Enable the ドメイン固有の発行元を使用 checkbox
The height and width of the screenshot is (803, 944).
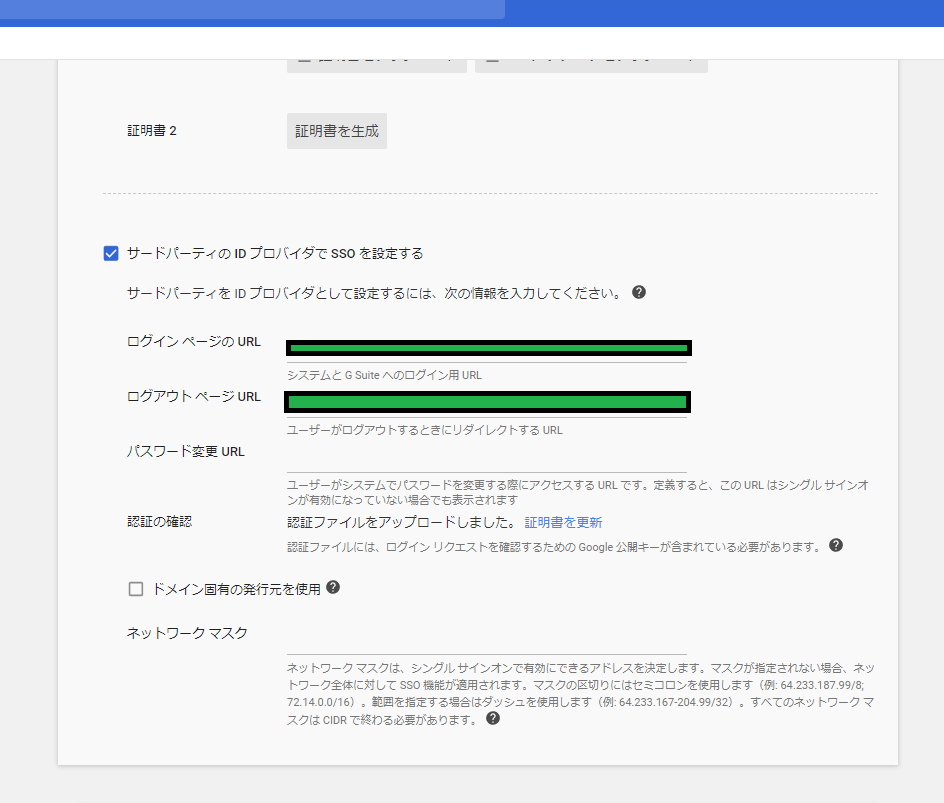click(x=135, y=588)
